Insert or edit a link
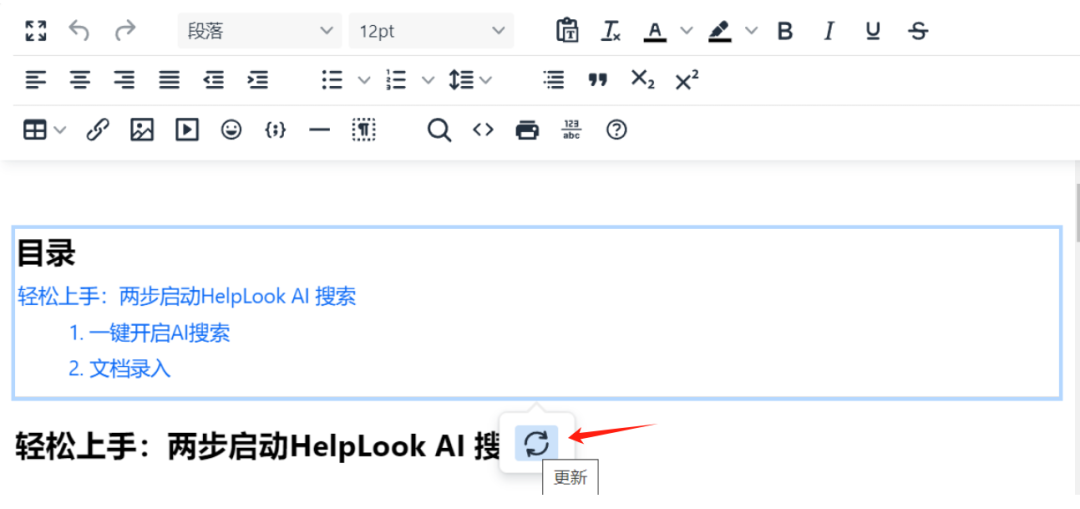Image resolution: width=1080 pixels, height=509 pixels. coord(97,129)
